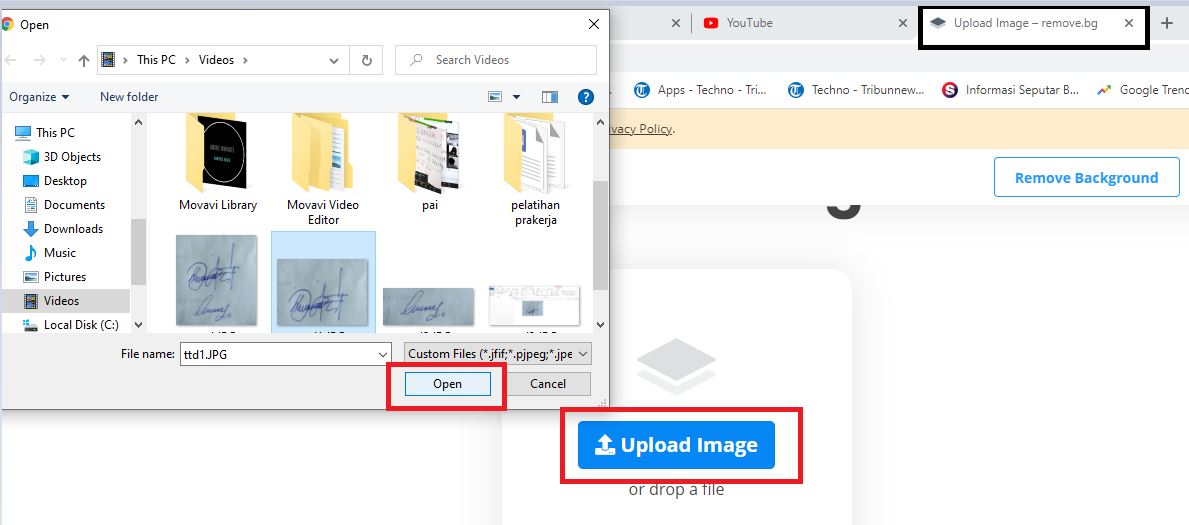Click the file list vertical scrollbar
The image size is (1189, 525).
(x=601, y=235)
